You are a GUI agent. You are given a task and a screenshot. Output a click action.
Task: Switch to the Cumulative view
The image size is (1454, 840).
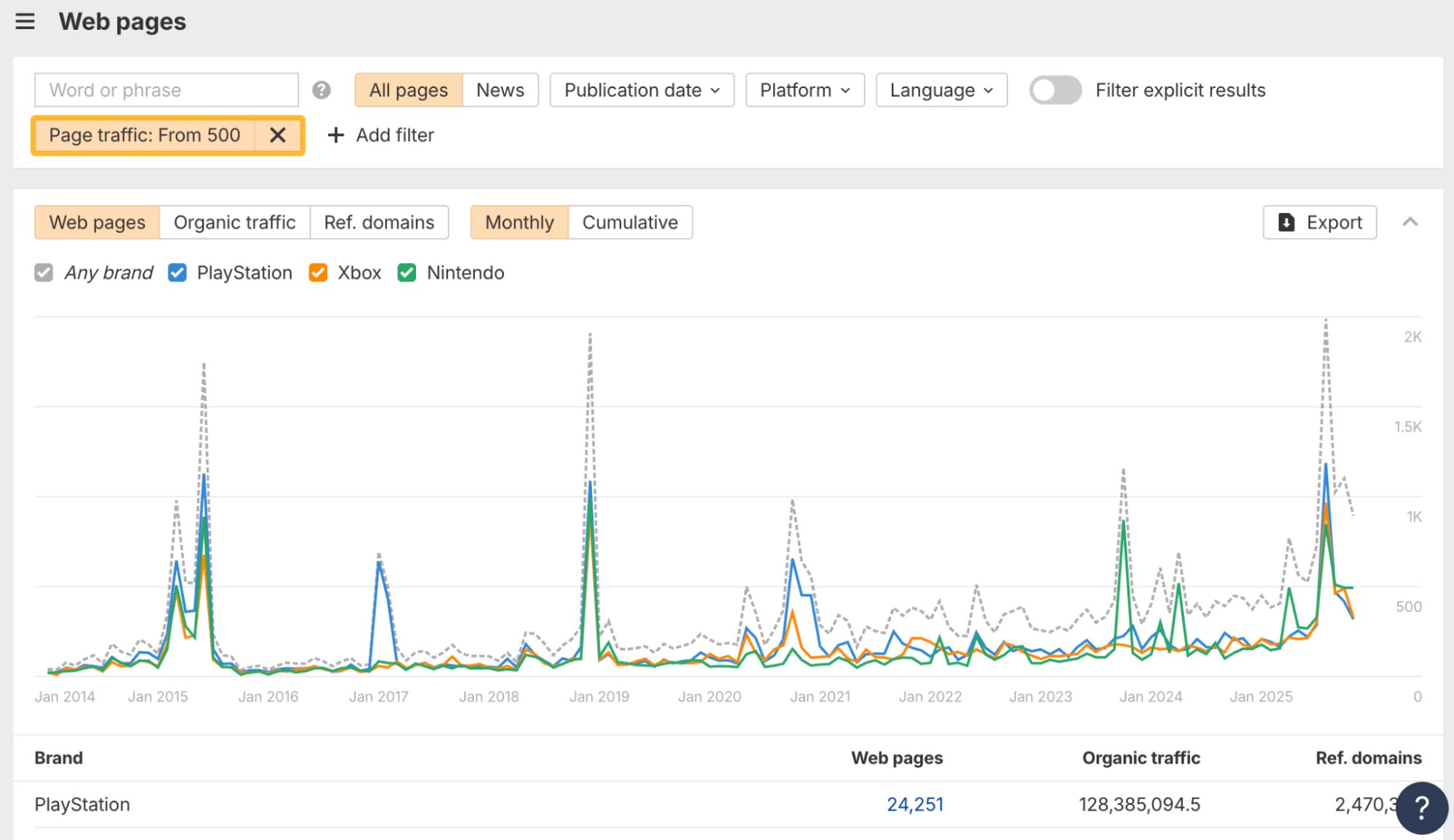(x=630, y=223)
